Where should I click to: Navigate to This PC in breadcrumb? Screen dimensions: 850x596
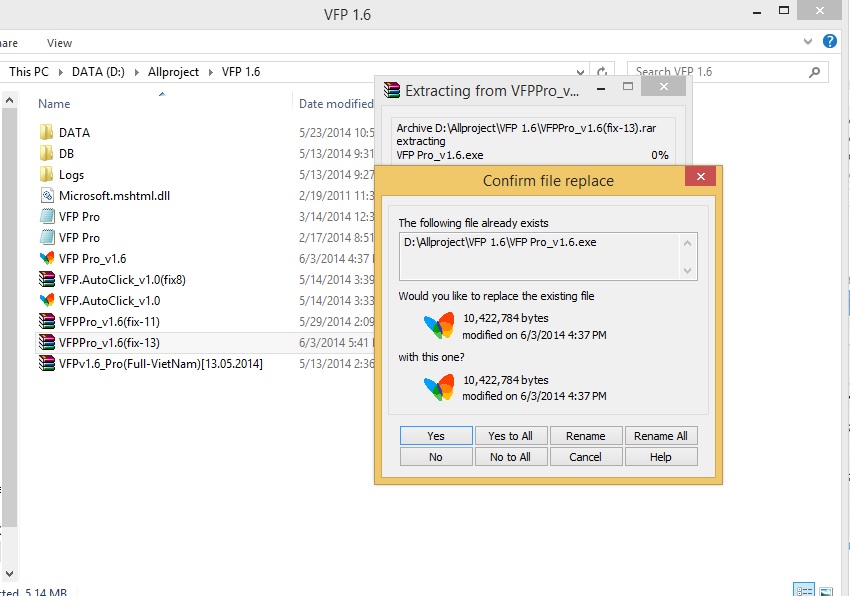29,72
